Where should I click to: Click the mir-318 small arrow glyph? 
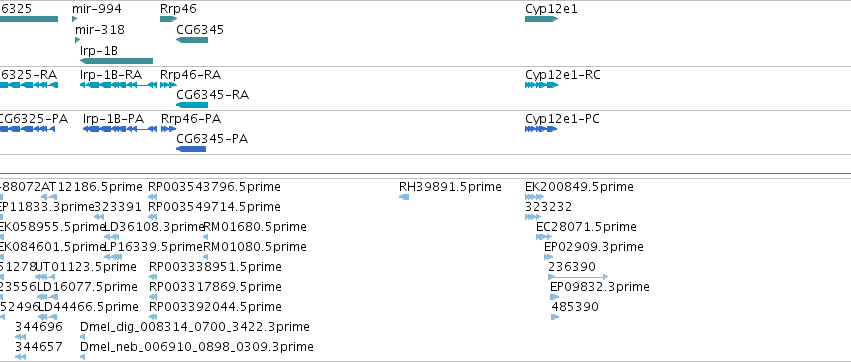pos(78,40)
